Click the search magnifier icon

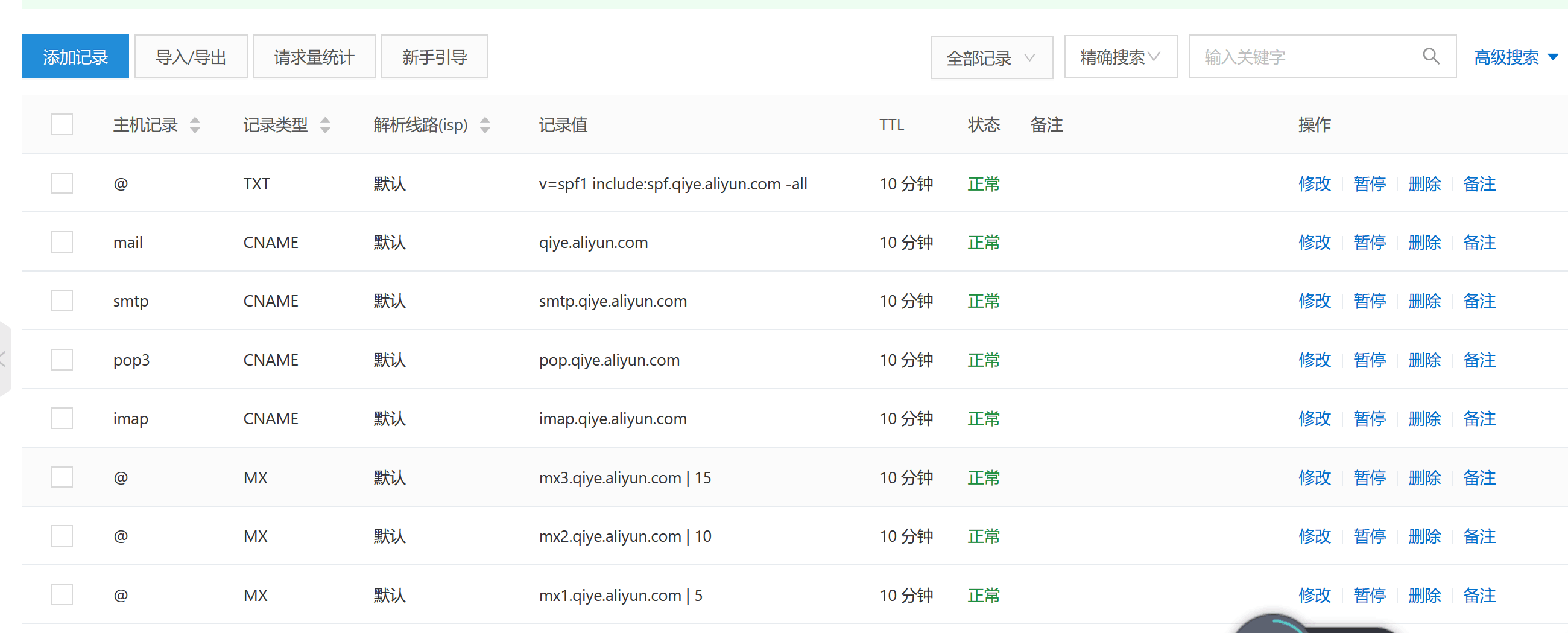click(1431, 57)
